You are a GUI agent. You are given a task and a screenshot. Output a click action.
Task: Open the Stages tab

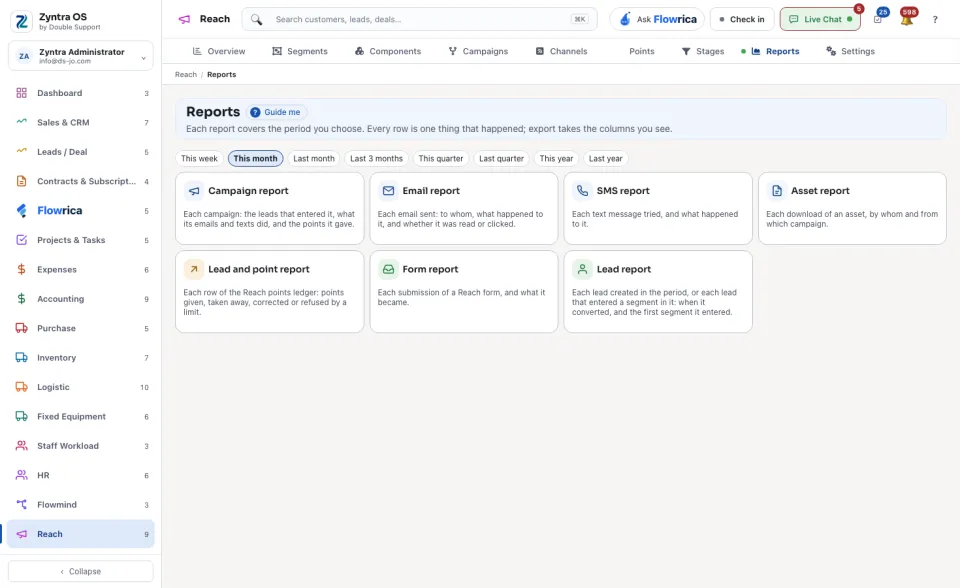703,51
